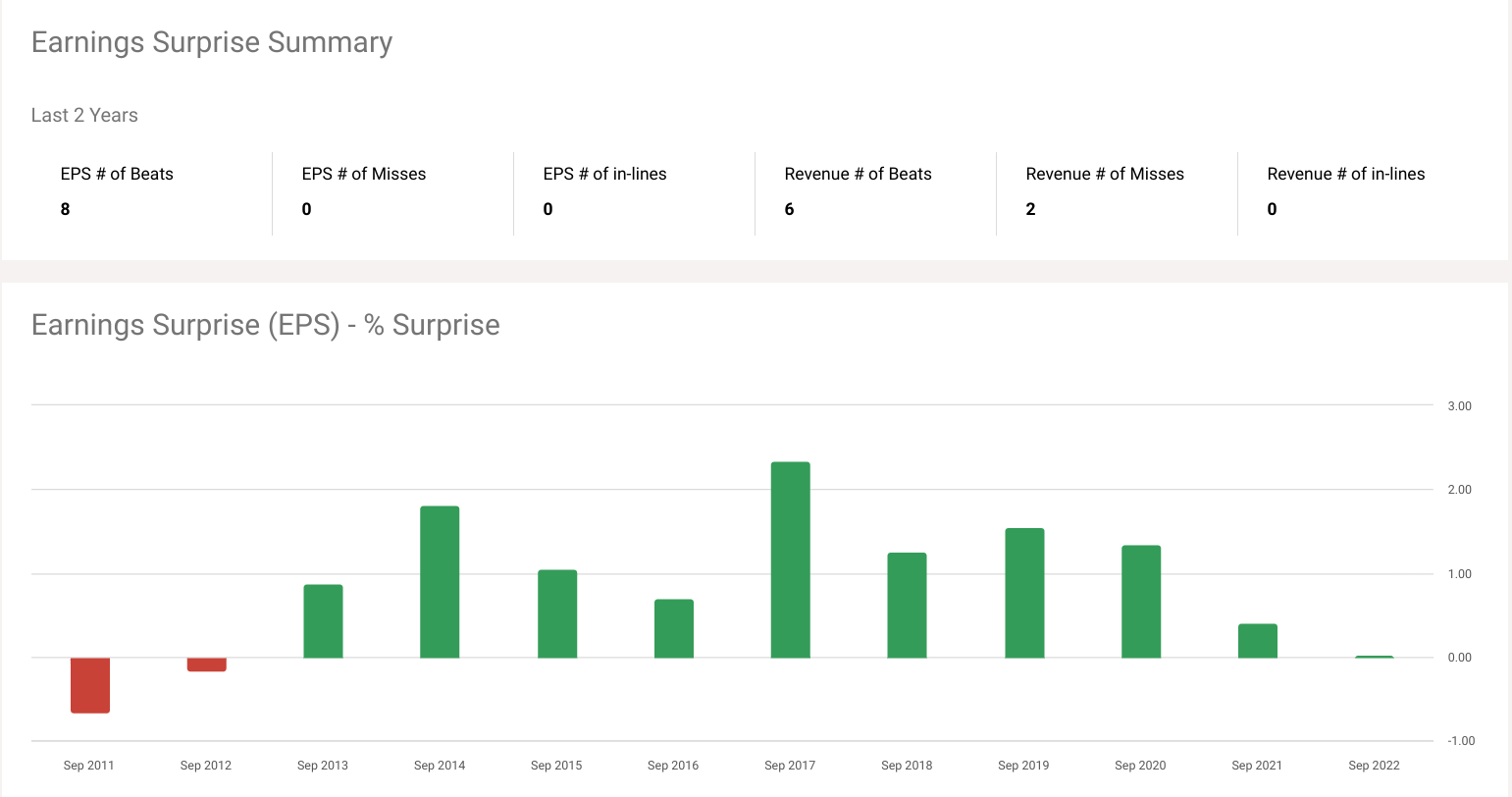Click the Sep 2018 green bar
The image size is (1512, 797).
pos(907,605)
